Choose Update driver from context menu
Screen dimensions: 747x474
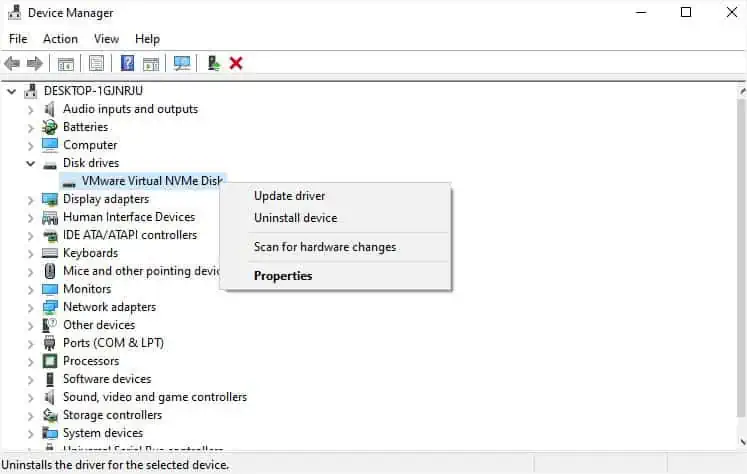coord(290,196)
